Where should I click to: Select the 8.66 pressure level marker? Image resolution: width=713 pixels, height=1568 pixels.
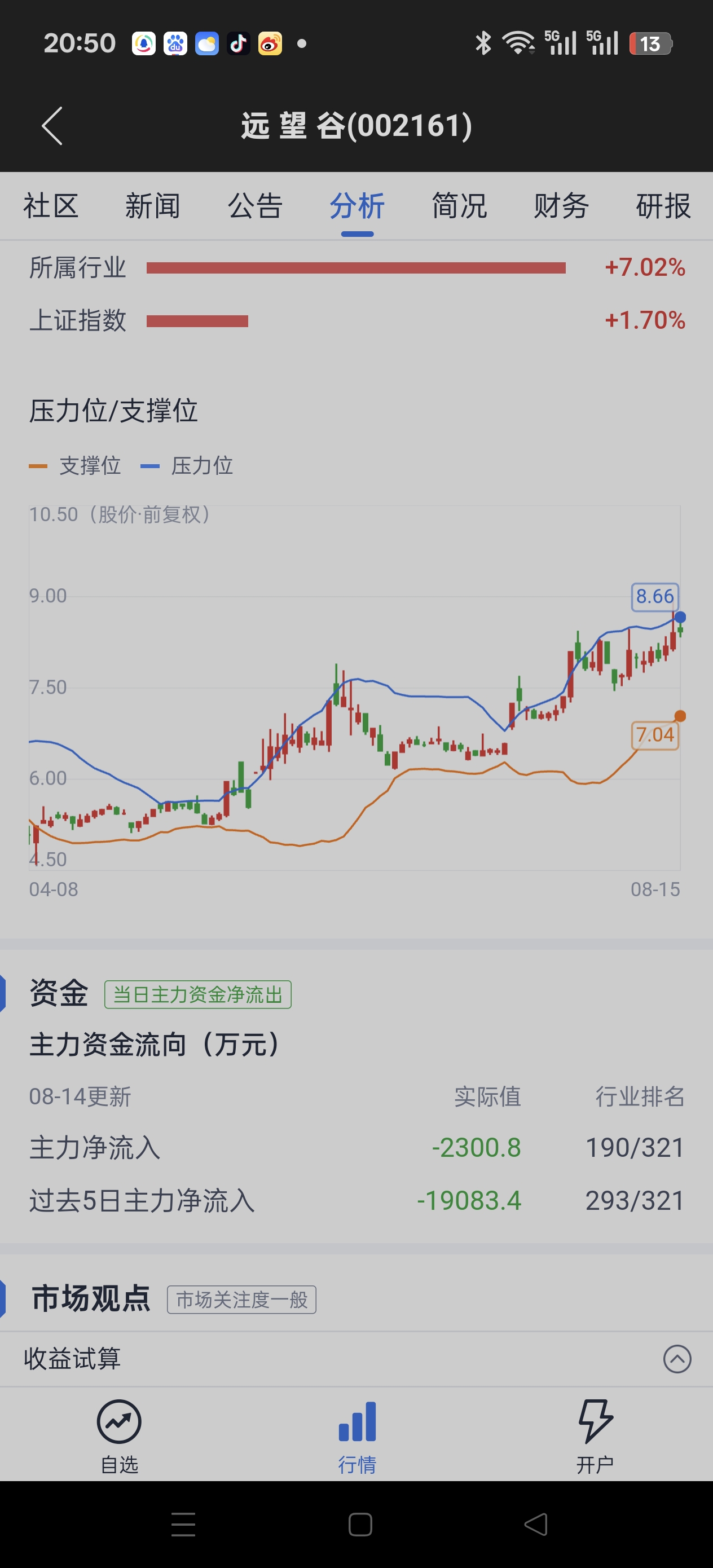(x=654, y=597)
